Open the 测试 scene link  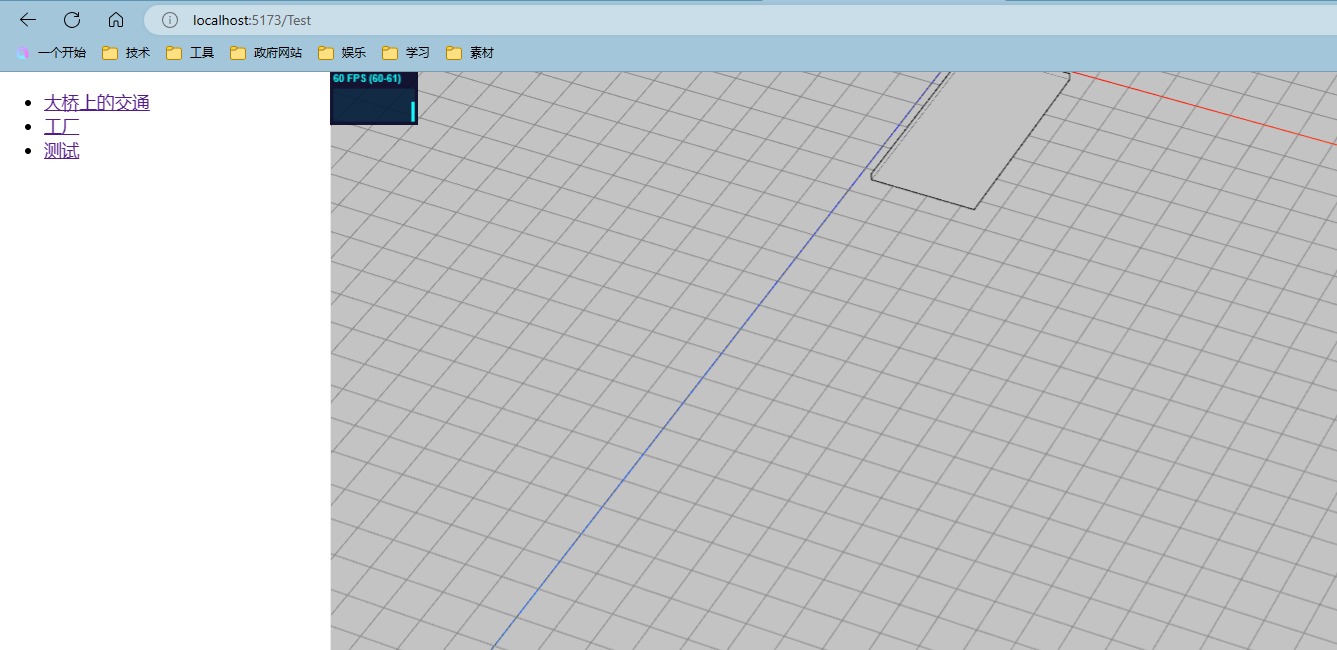[61, 150]
